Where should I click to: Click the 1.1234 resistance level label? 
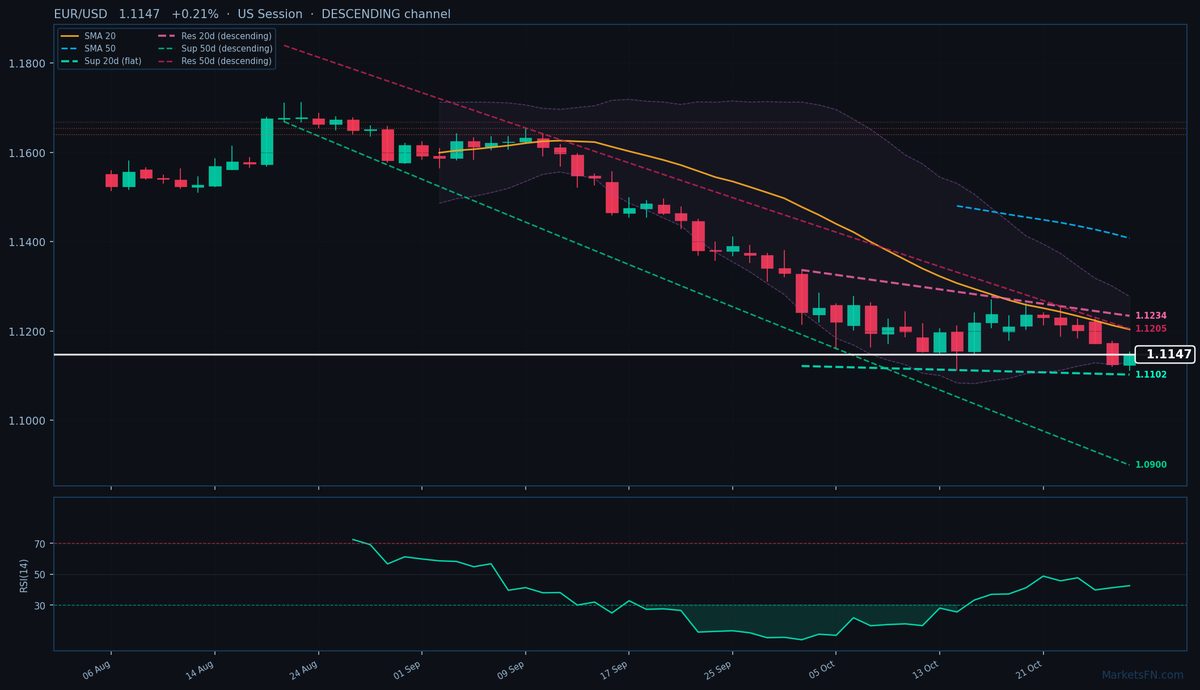[x=1151, y=316]
